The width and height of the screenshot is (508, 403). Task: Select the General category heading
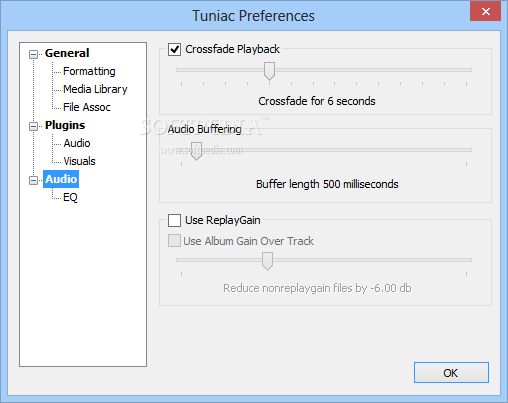pos(67,53)
